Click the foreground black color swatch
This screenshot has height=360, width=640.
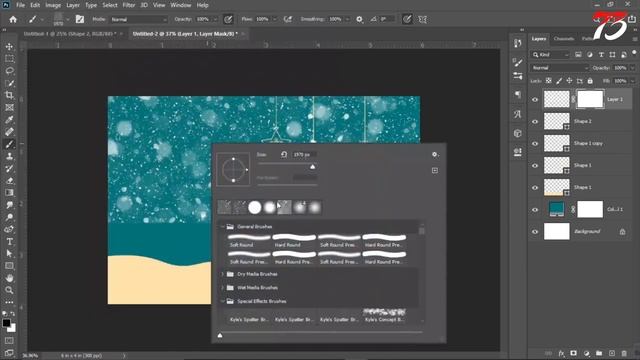point(6,323)
